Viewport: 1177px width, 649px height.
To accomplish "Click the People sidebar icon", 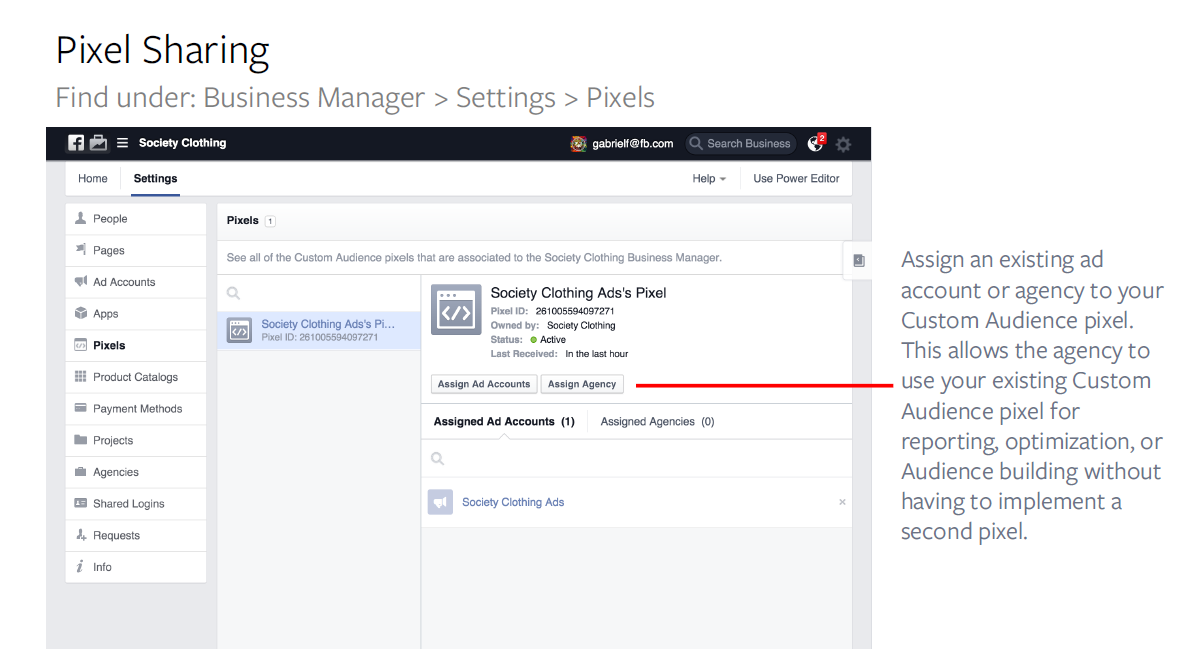I will 80,218.
